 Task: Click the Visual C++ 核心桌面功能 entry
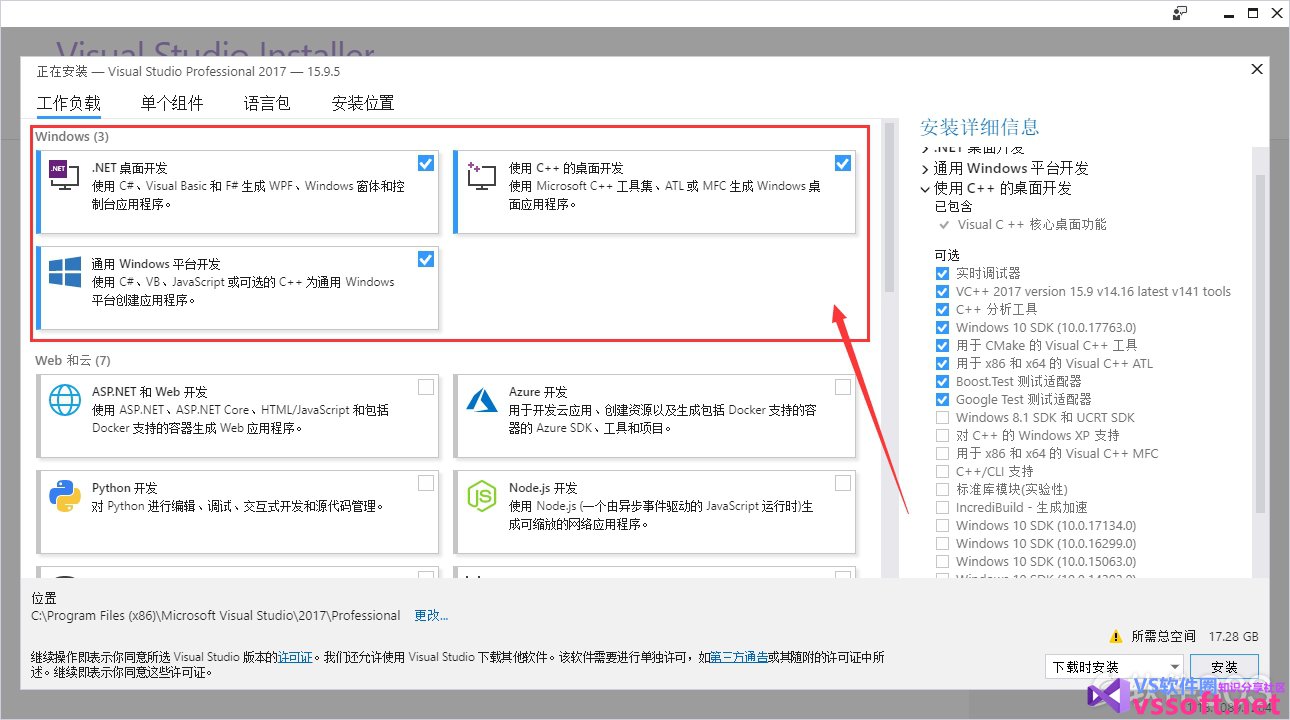(1032, 225)
